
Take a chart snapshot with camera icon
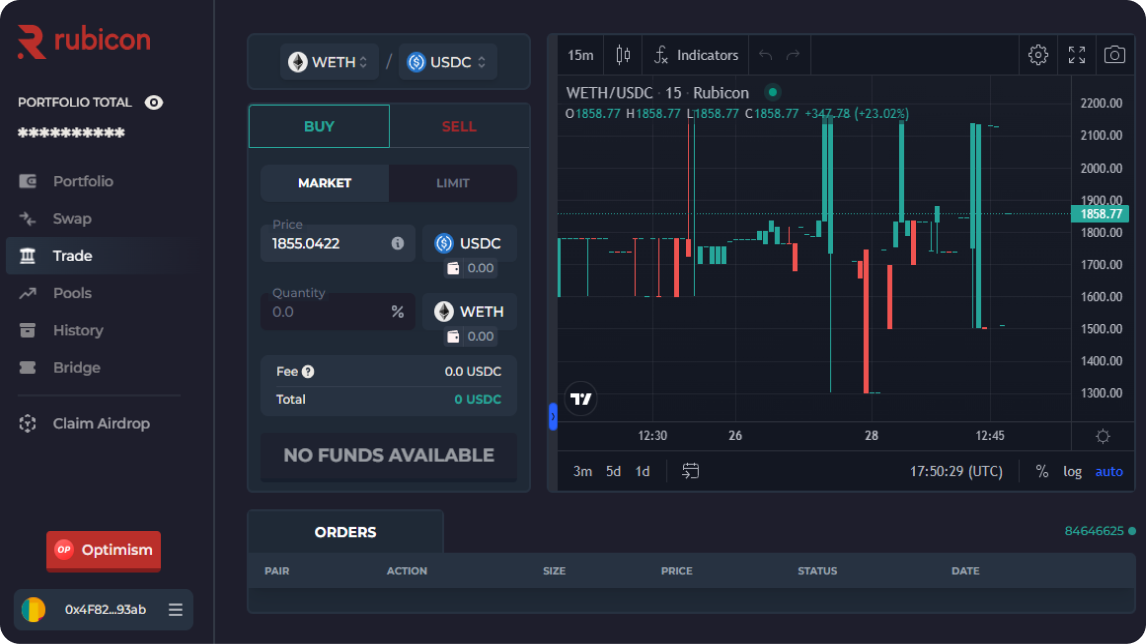pyautogui.click(x=1115, y=55)
